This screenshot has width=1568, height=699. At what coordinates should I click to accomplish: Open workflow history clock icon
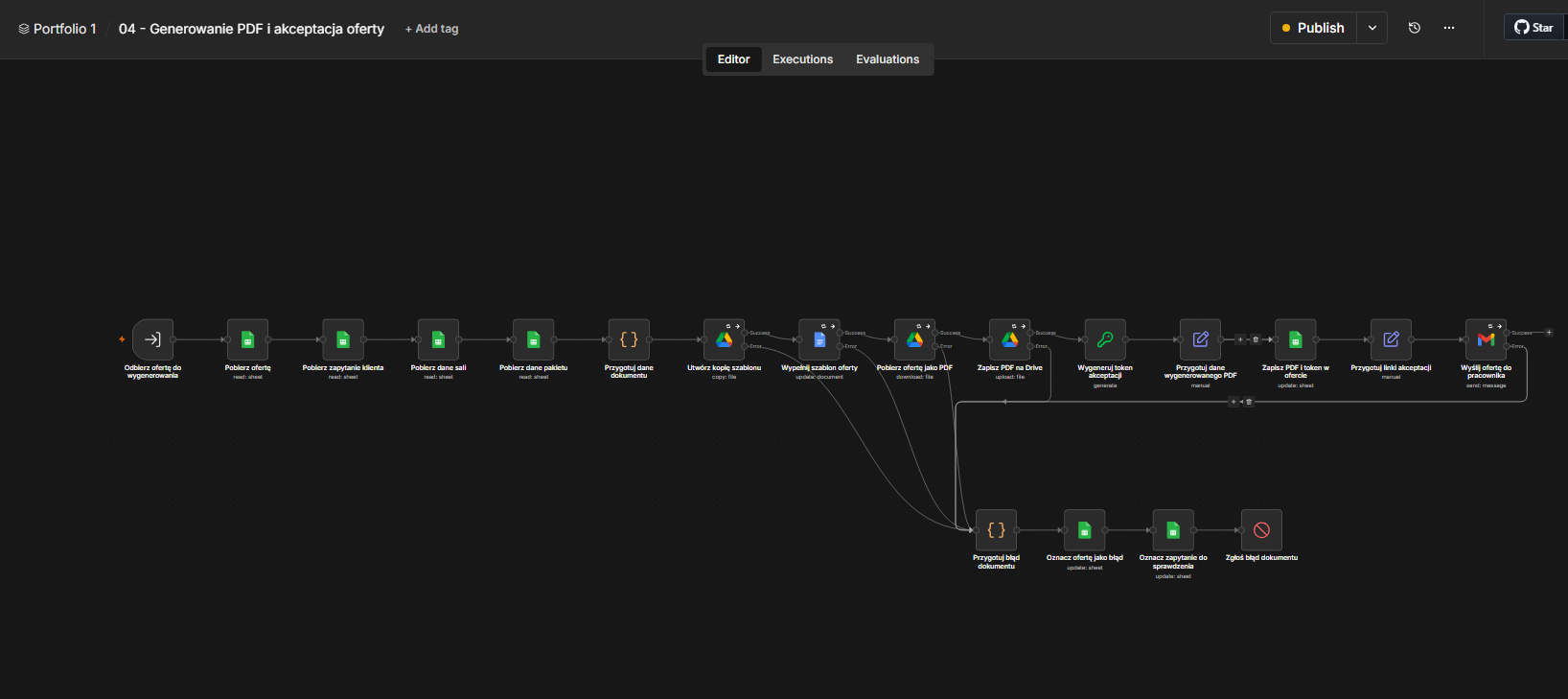pos(1415,28)
